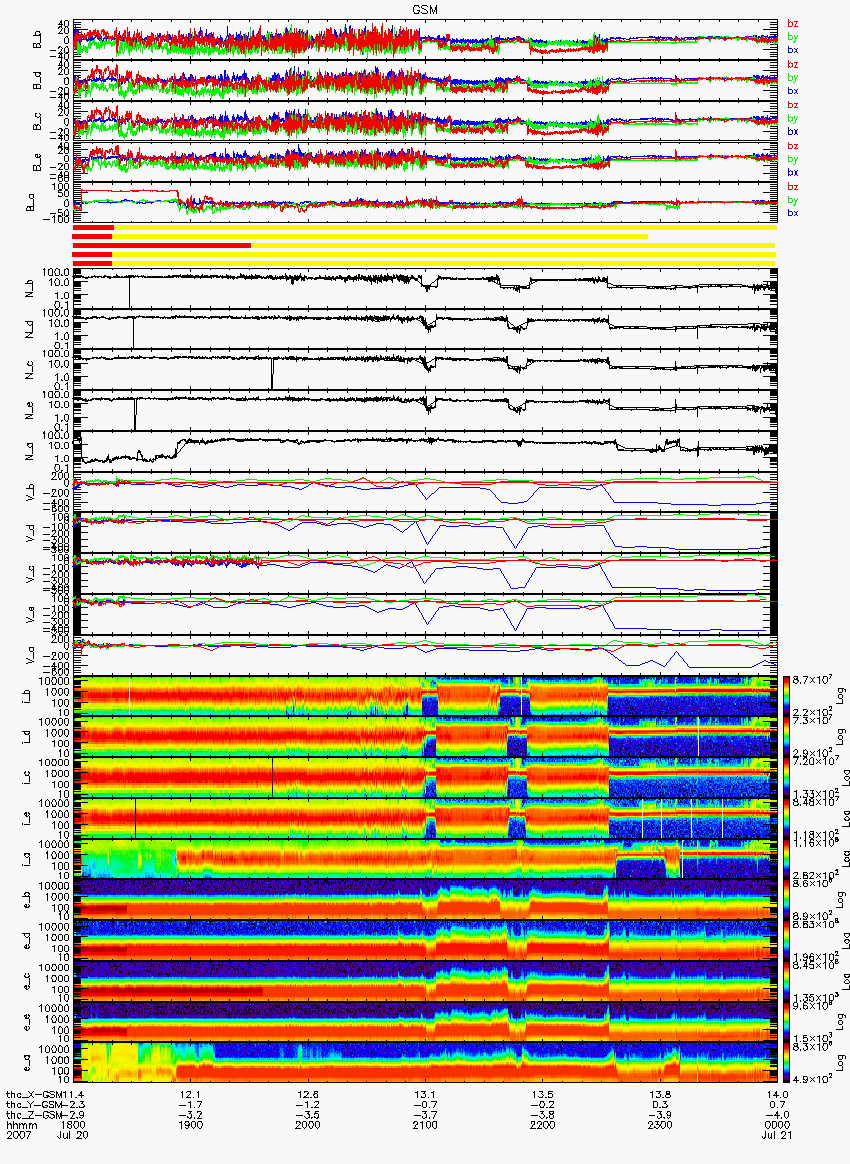Click the e_d electron spectrogram label
Viewport: 850px width, 1164px height.
[27, 941]
